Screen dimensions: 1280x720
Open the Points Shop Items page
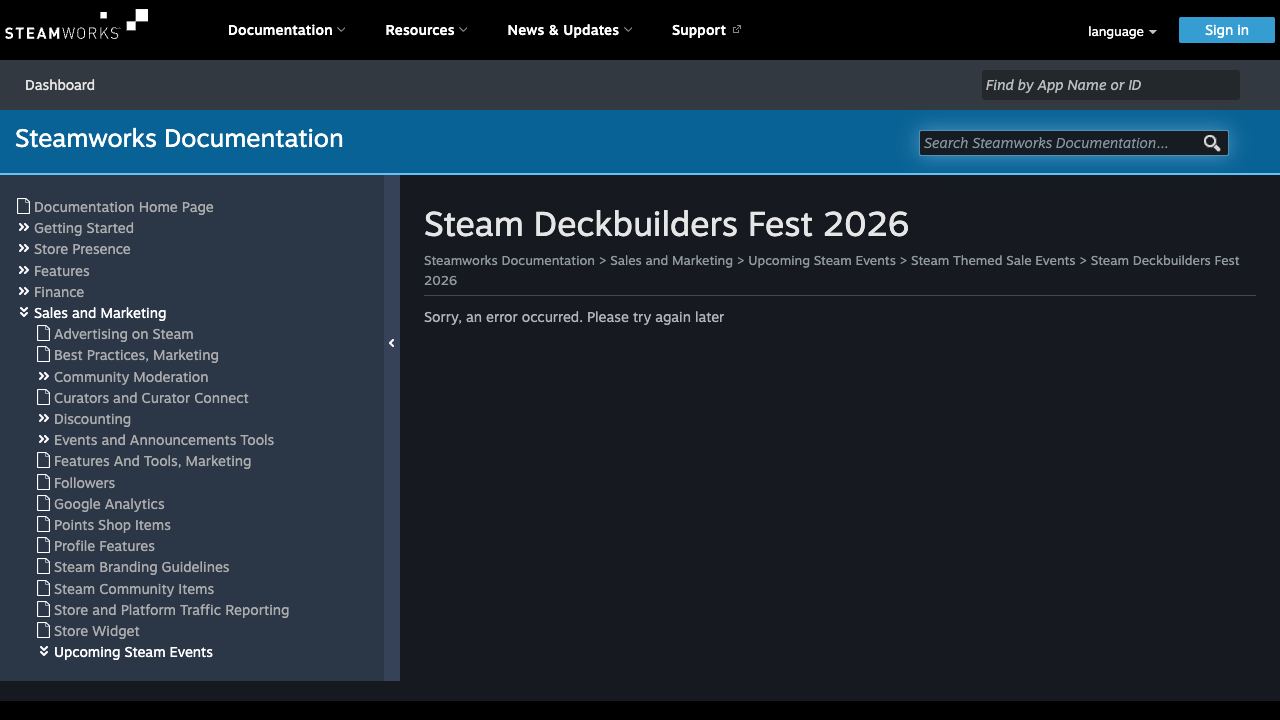point(112,525)
